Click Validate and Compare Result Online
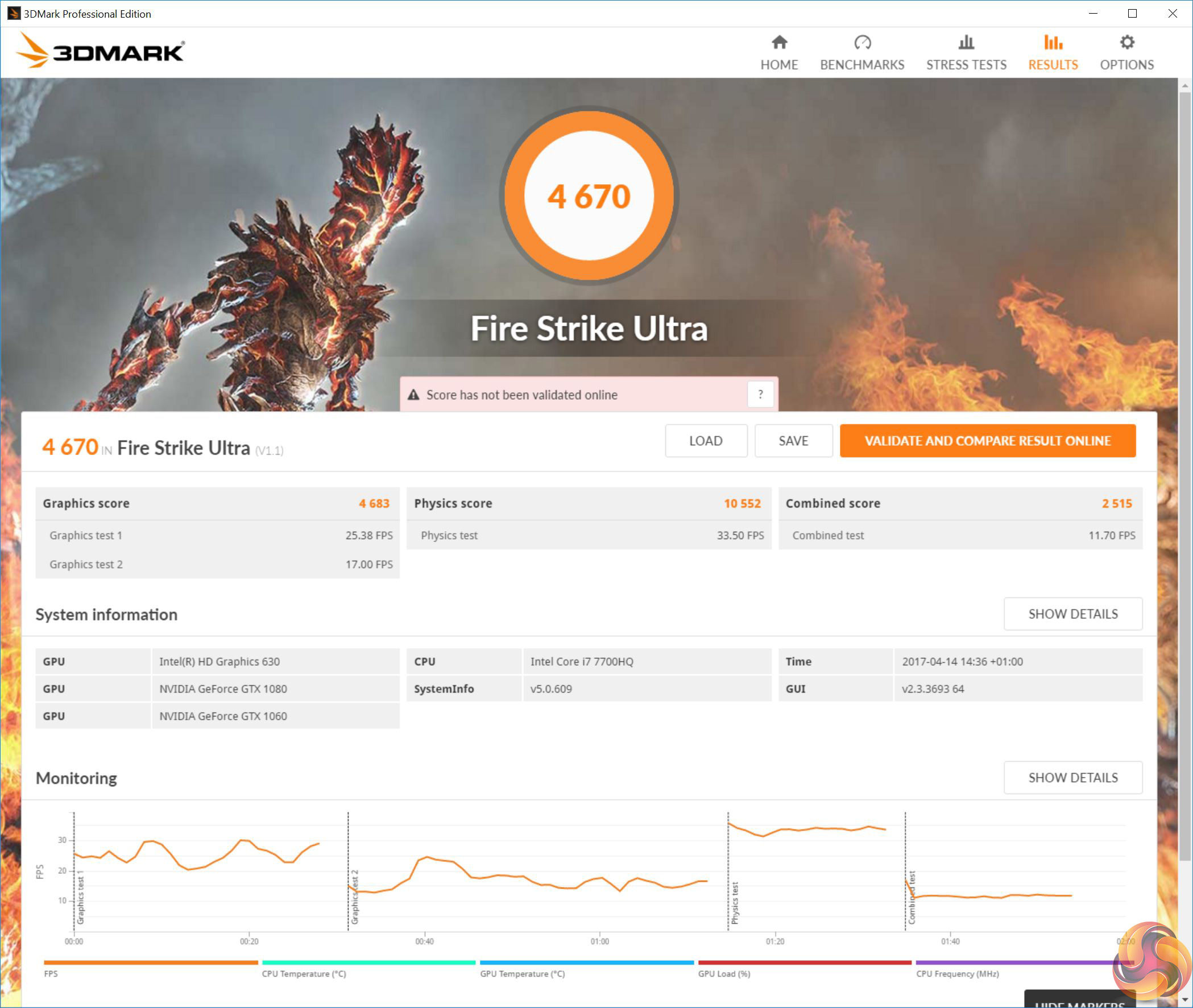The image size is (1193, 1008). pos(987,441)
